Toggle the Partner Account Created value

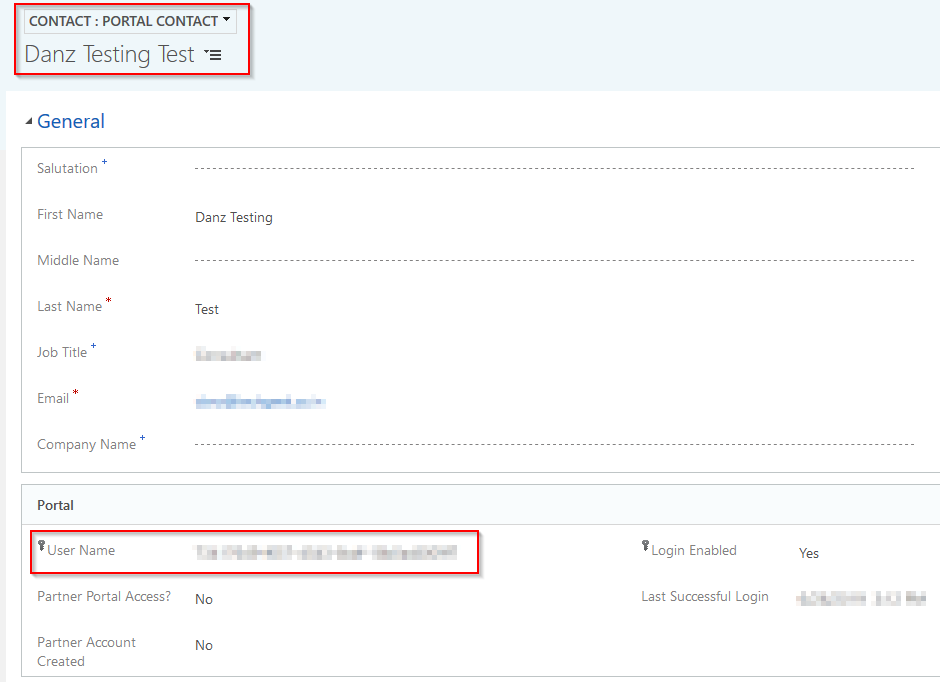click(x=204, y=645)
